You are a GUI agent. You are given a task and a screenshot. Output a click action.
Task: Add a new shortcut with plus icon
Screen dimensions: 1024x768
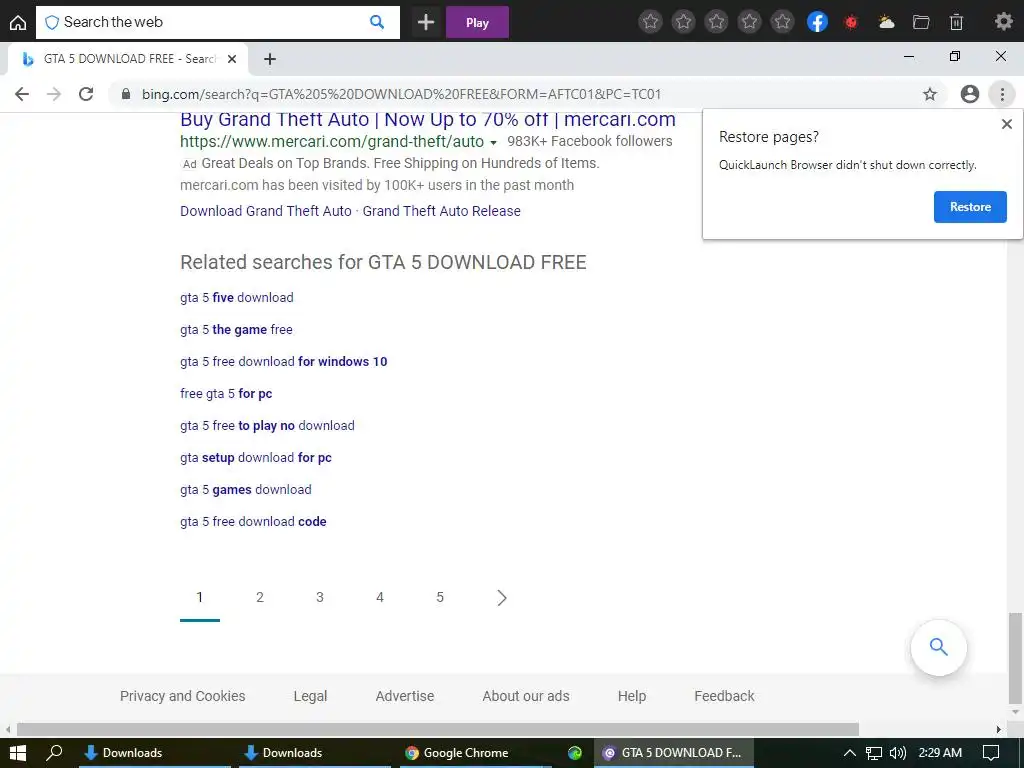pos(426,22)
